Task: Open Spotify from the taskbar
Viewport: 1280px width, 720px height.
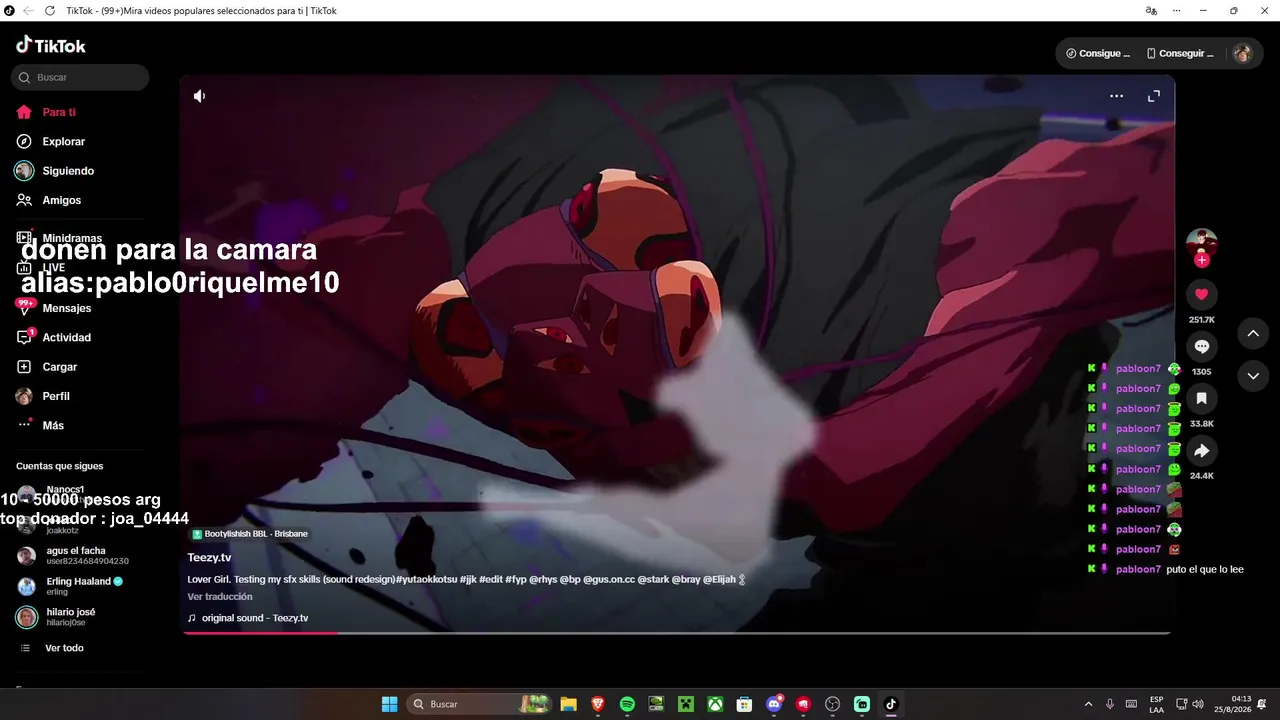Action: pyautogui.click(x=627, y=704)
